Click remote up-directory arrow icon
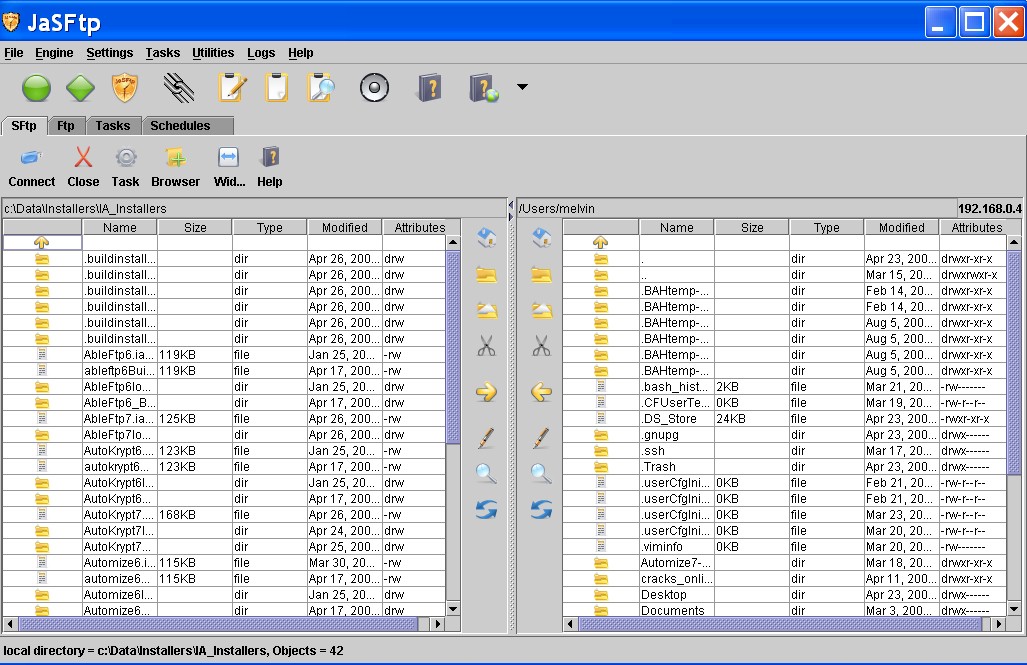1027x665 pixels. click(600, 242)
